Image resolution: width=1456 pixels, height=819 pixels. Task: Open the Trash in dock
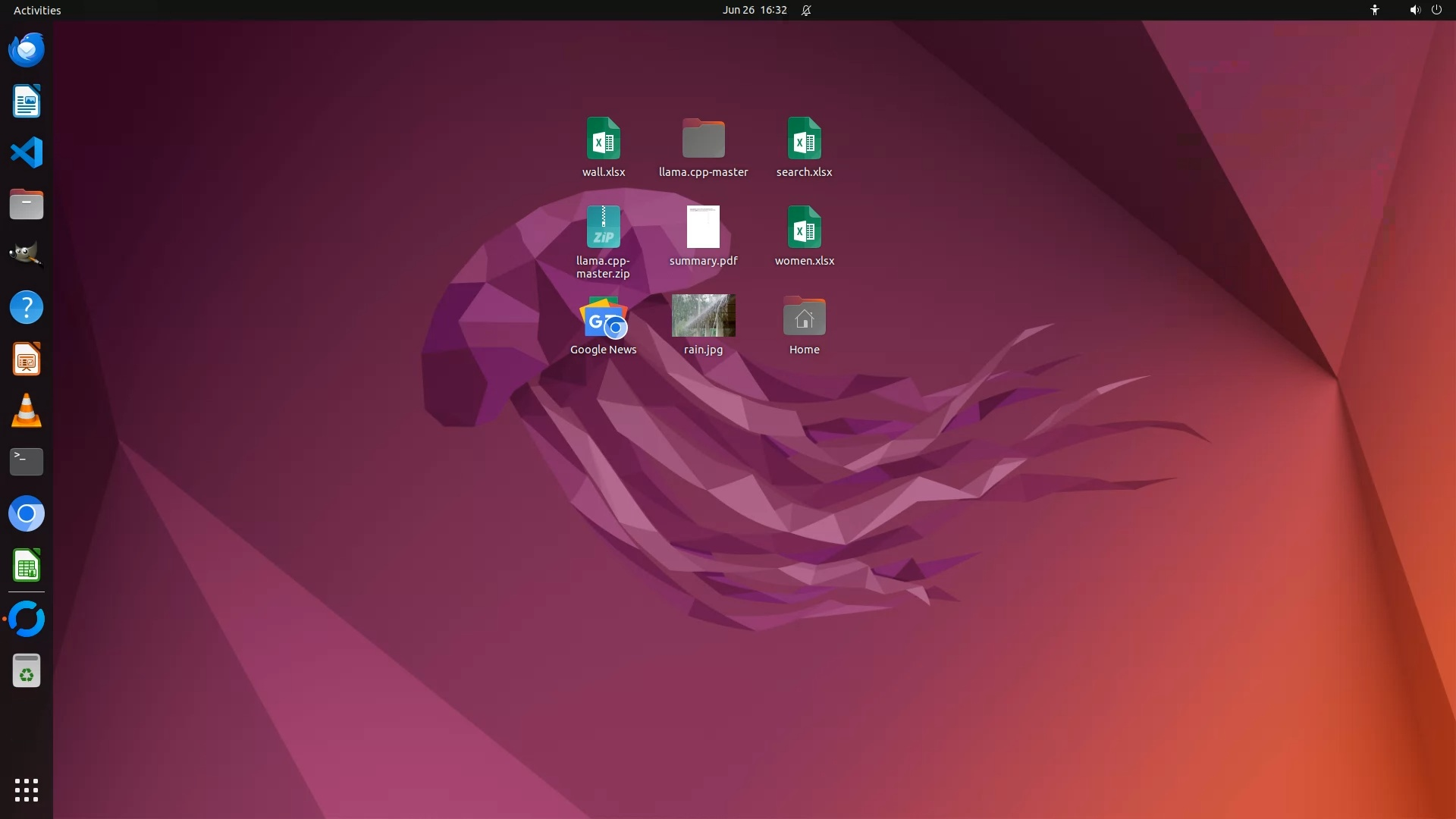(x=27, y=671)
